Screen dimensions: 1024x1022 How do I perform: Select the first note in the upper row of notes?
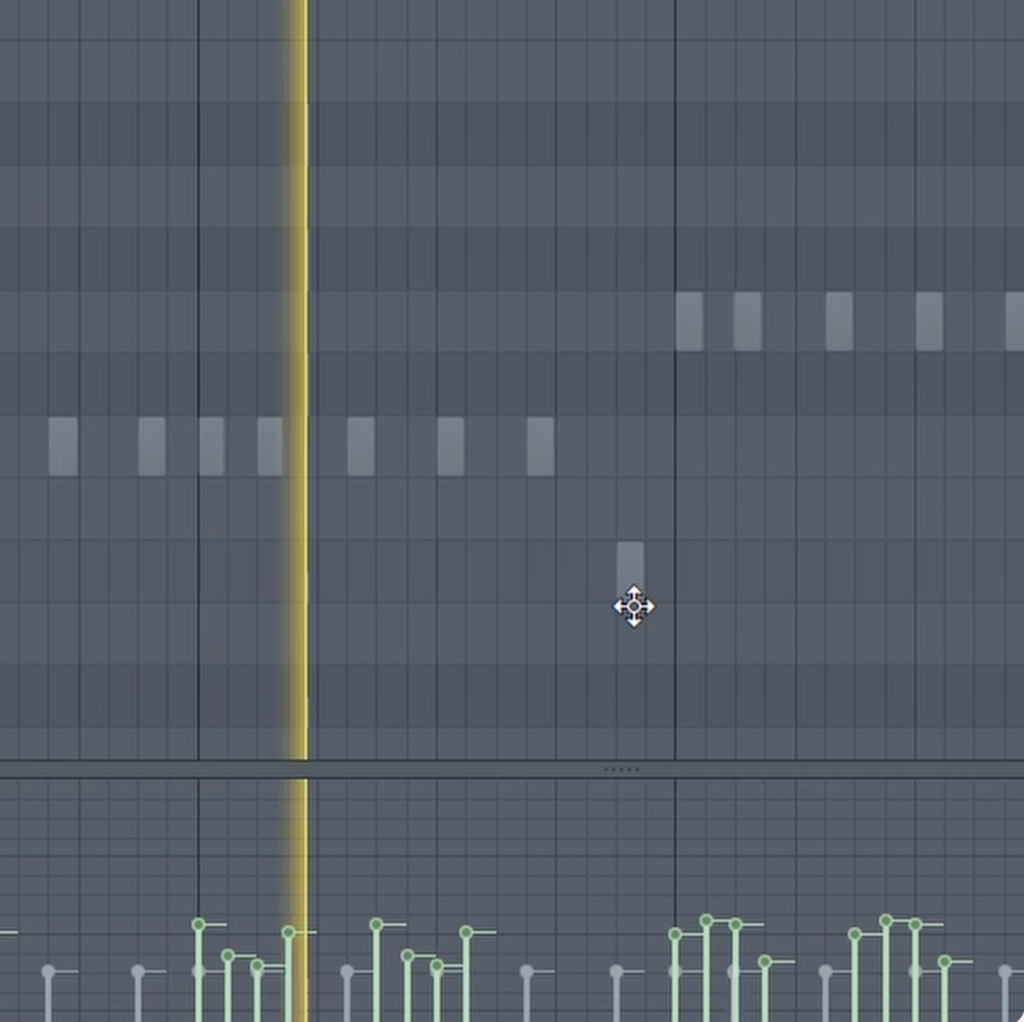coord(689,321)
